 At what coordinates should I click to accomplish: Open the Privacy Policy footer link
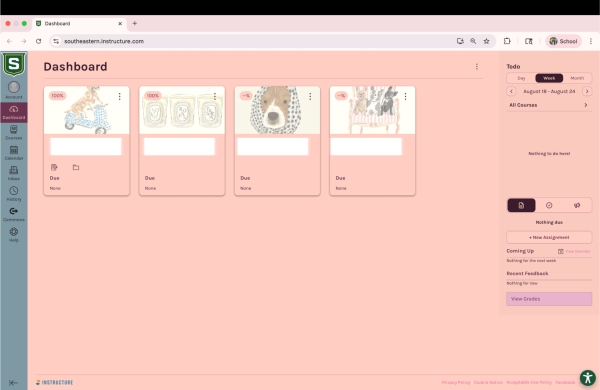pyautogui.click(x=456, y=382)
